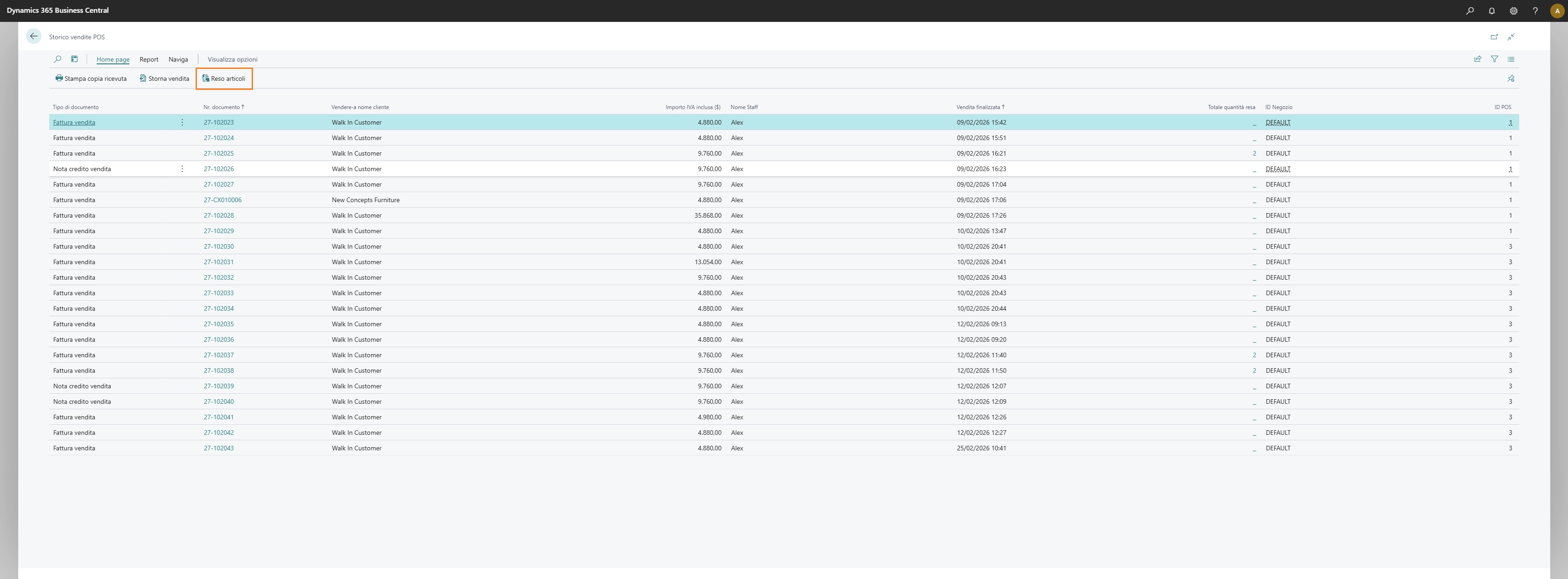Open the notifications bell
This screenshot has width=1568, height=579.
tap(1491, 11)
